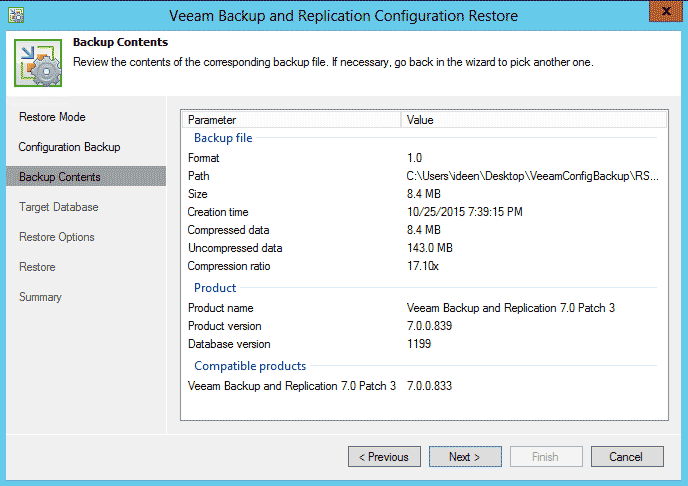The width and height of the screenshot is (688, 486).
Task: Click Next to continue the wizard
Action: 465,457
